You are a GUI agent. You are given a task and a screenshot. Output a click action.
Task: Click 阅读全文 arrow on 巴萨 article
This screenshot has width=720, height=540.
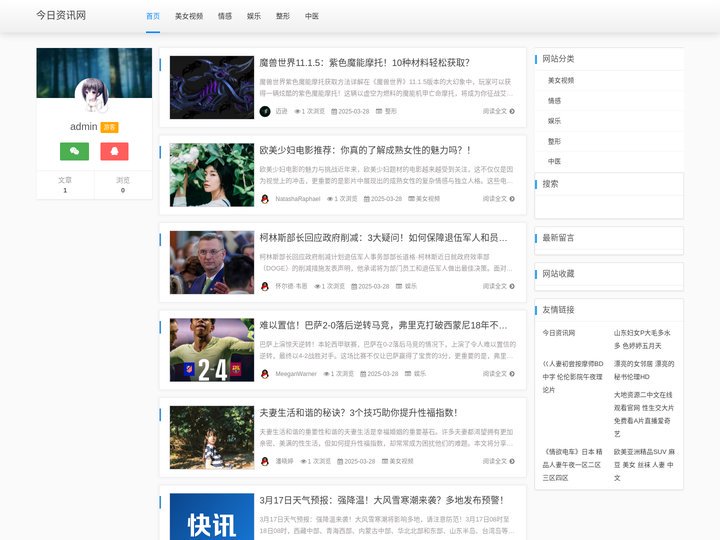pos(499,374)
